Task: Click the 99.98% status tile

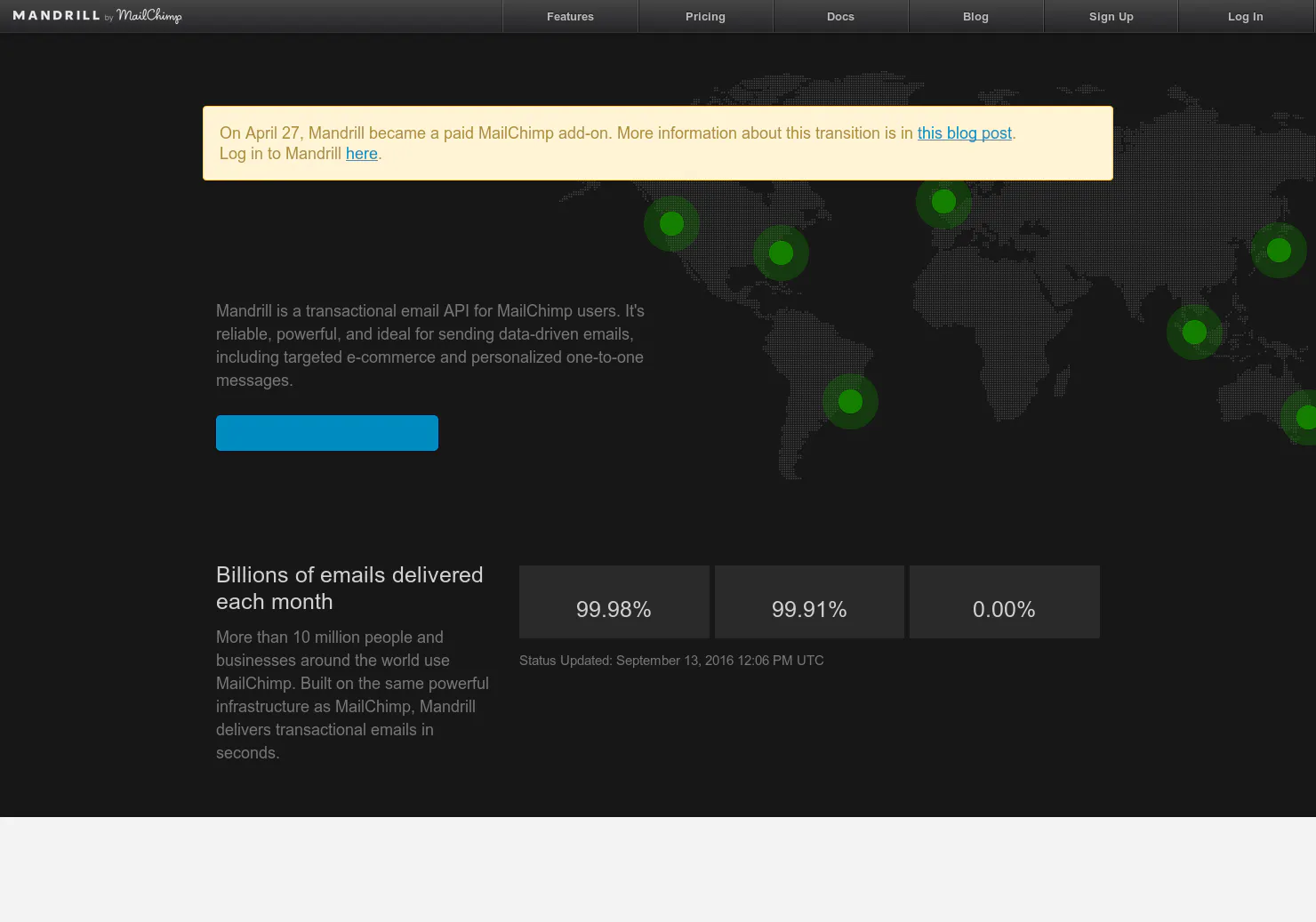Action: tap(614, 602)
